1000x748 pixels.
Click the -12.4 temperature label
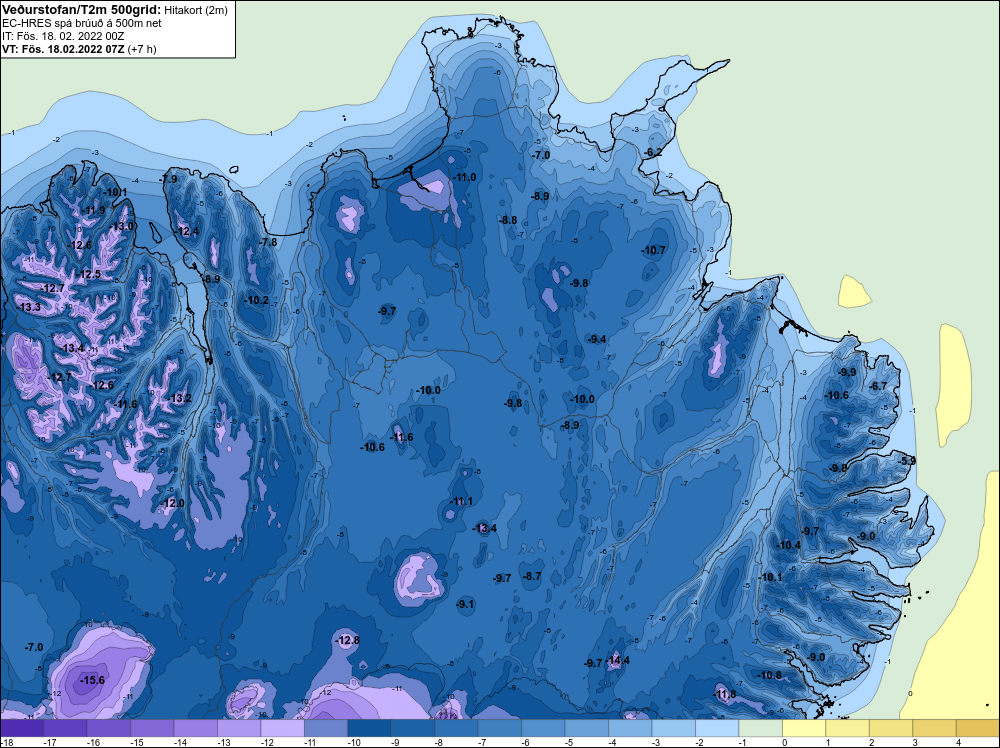click(x=187, y=231)
